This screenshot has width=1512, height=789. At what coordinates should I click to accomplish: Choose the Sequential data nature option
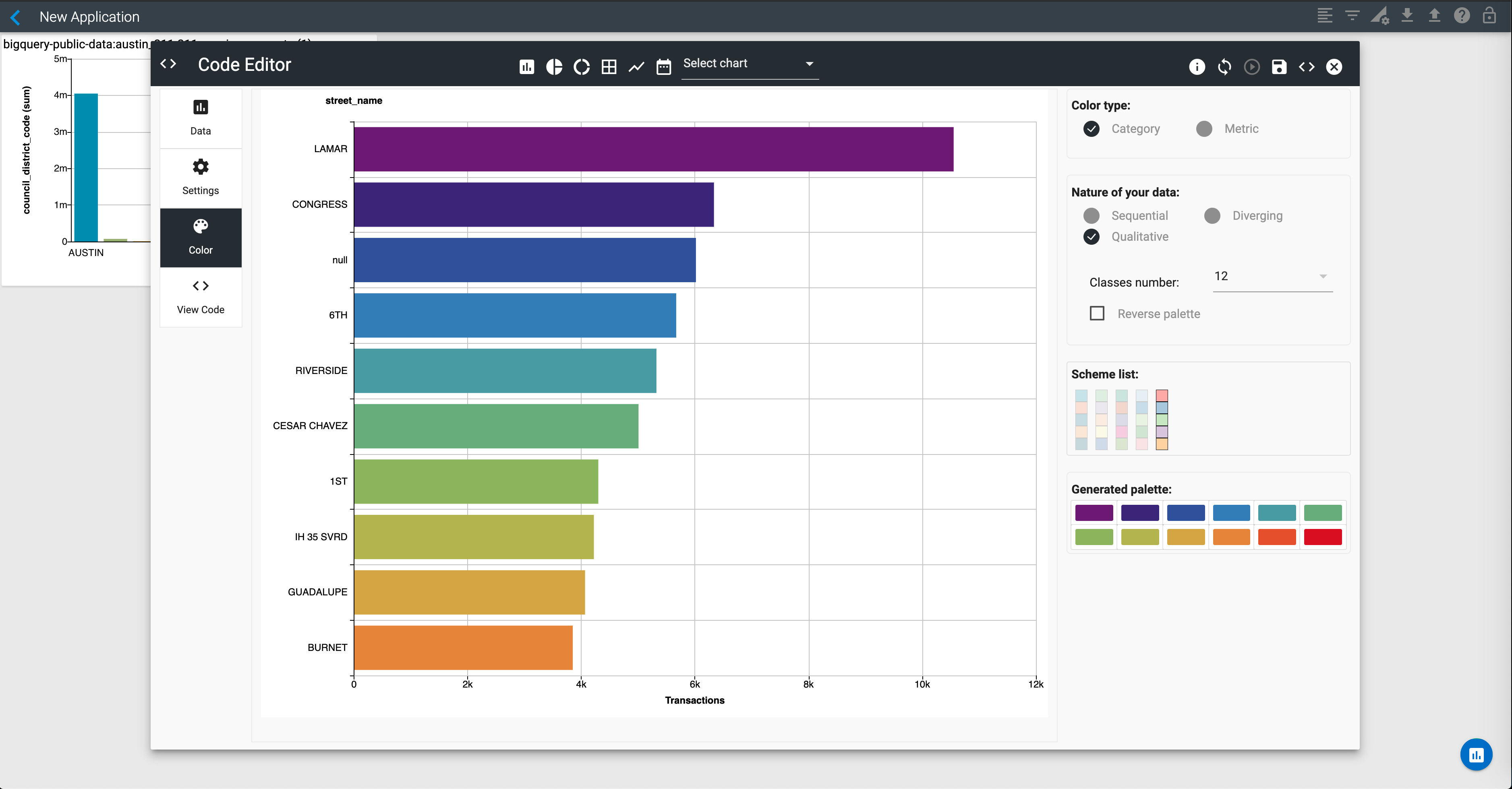pos(1091,215)
